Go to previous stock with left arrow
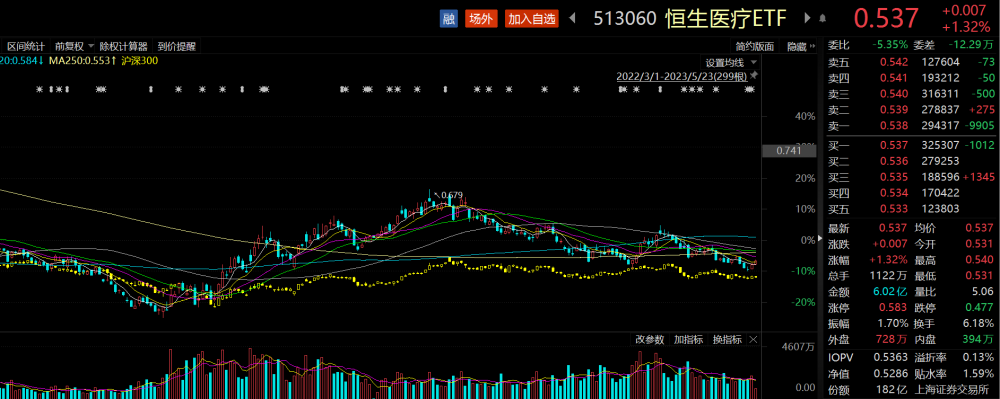 [572, 18]
